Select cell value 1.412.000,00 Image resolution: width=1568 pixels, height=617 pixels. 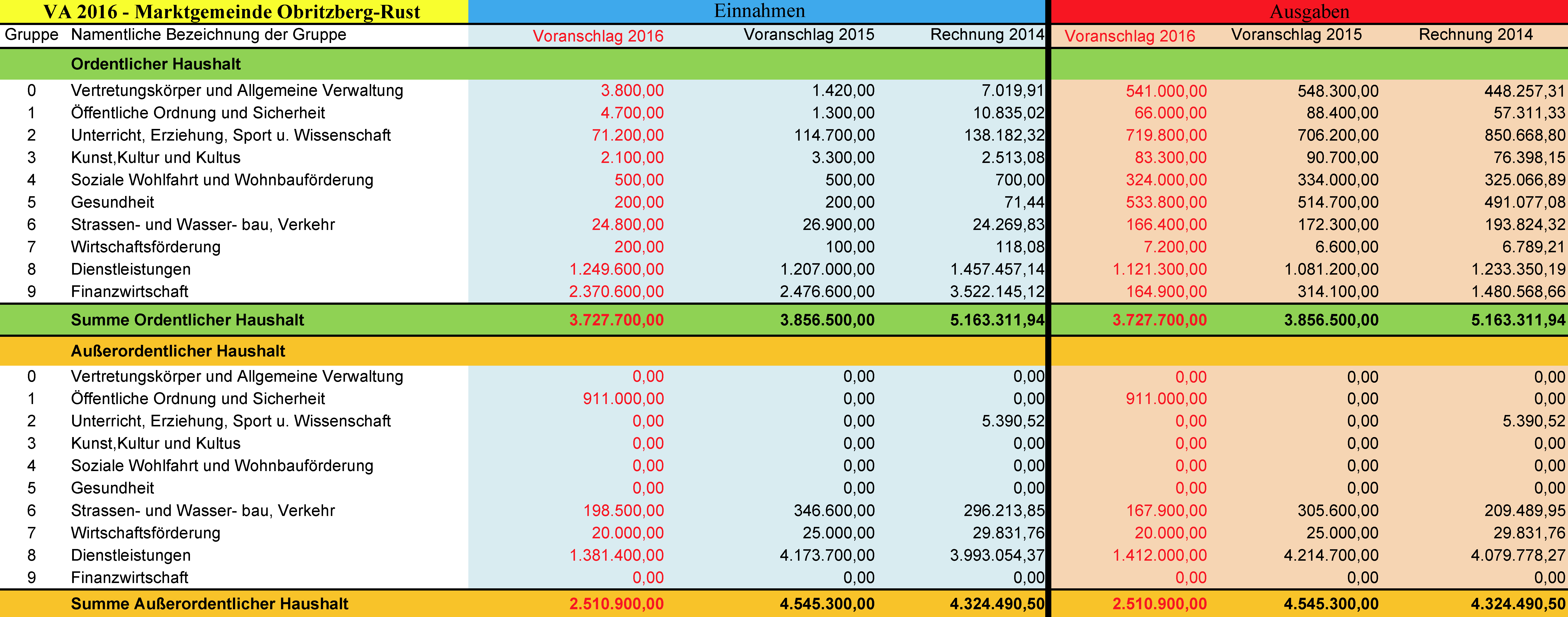(x=1160, y=556)
